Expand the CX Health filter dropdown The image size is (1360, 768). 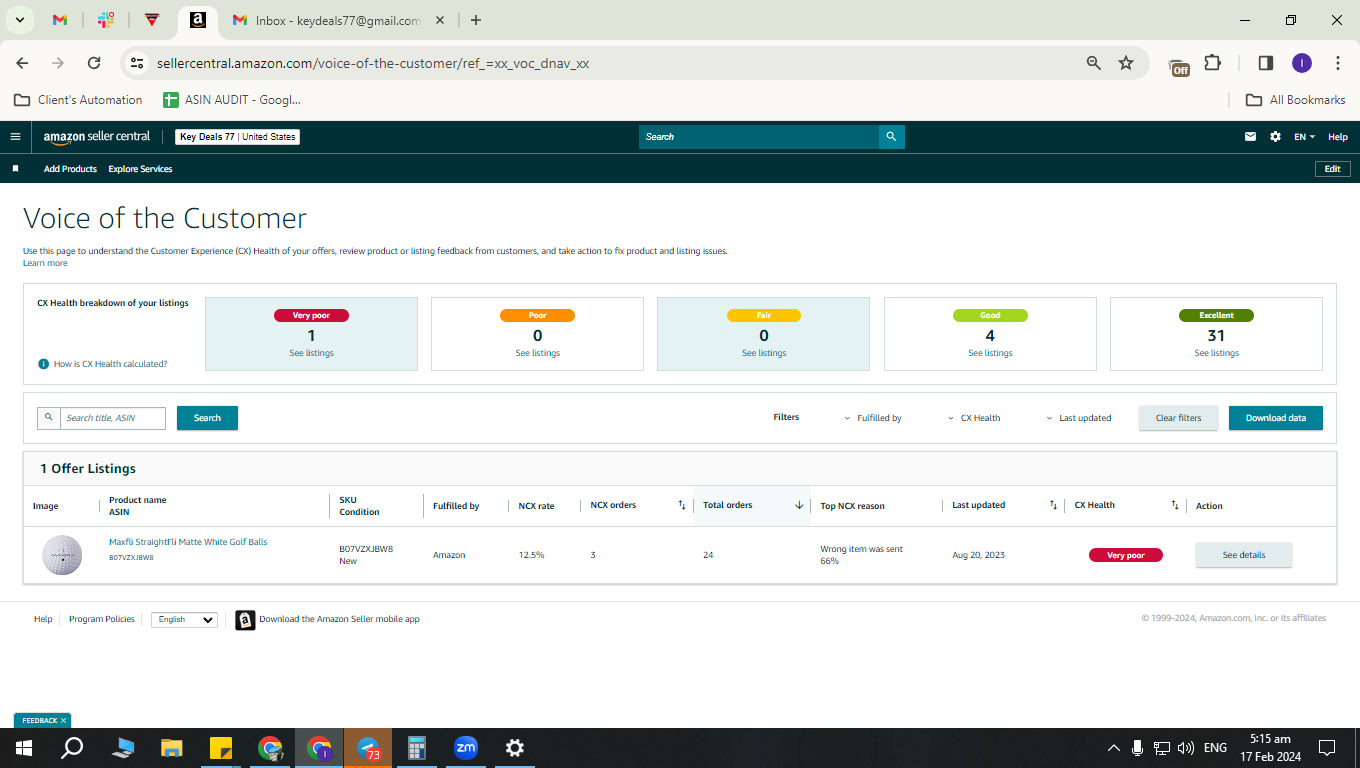(x=974, y=418)
